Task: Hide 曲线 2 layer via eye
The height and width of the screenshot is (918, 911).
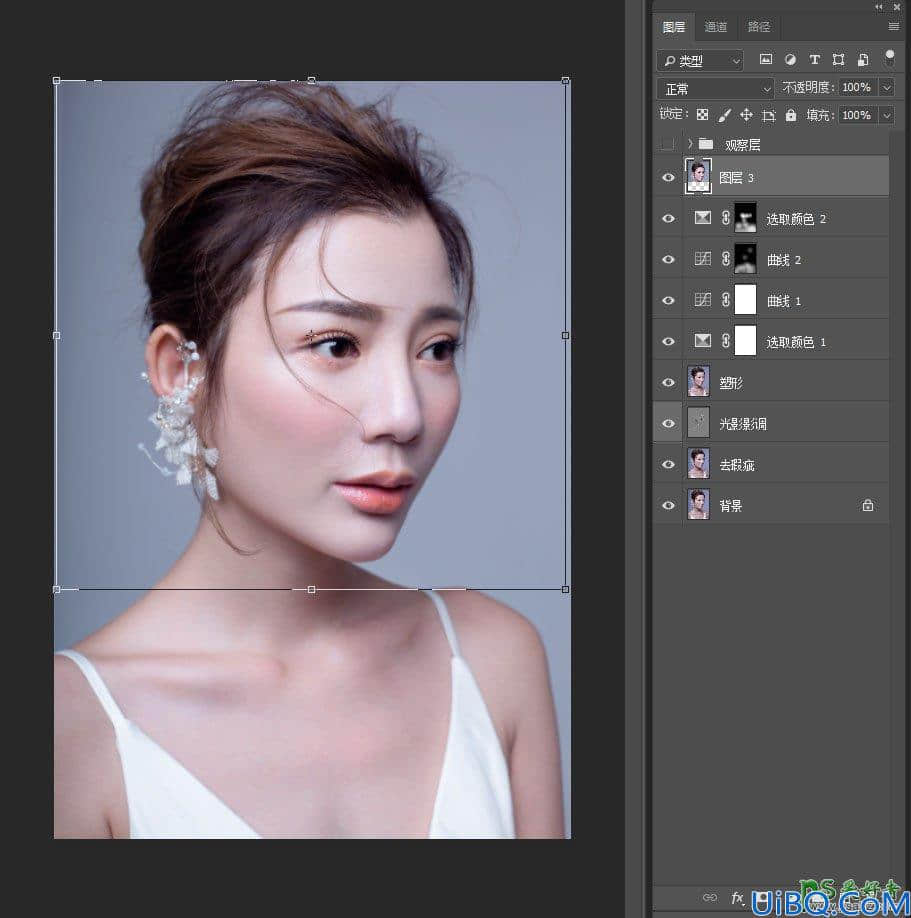Action: coord(668,259)
